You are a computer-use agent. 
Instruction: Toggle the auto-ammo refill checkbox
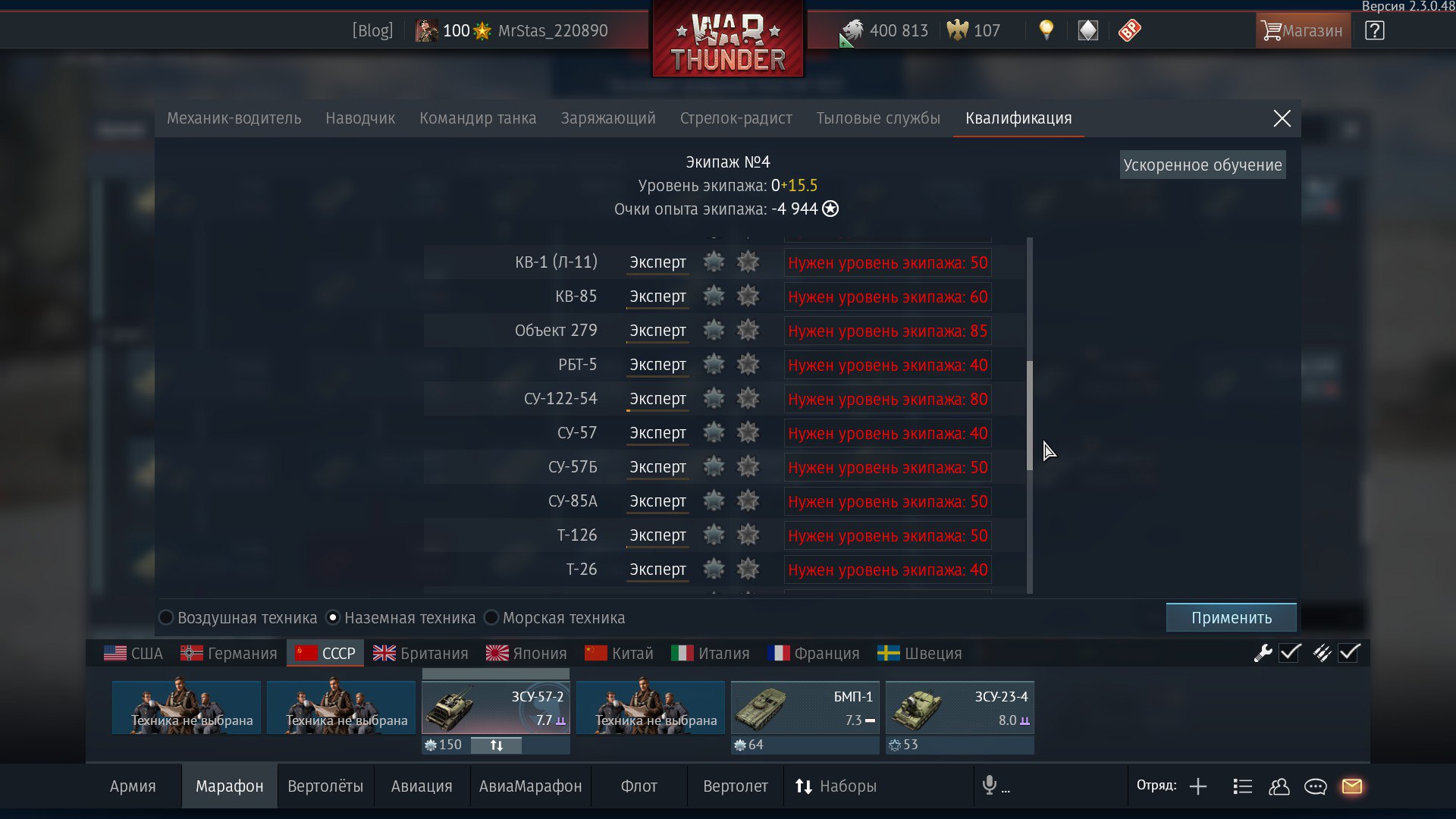[x=1349, y=653]
